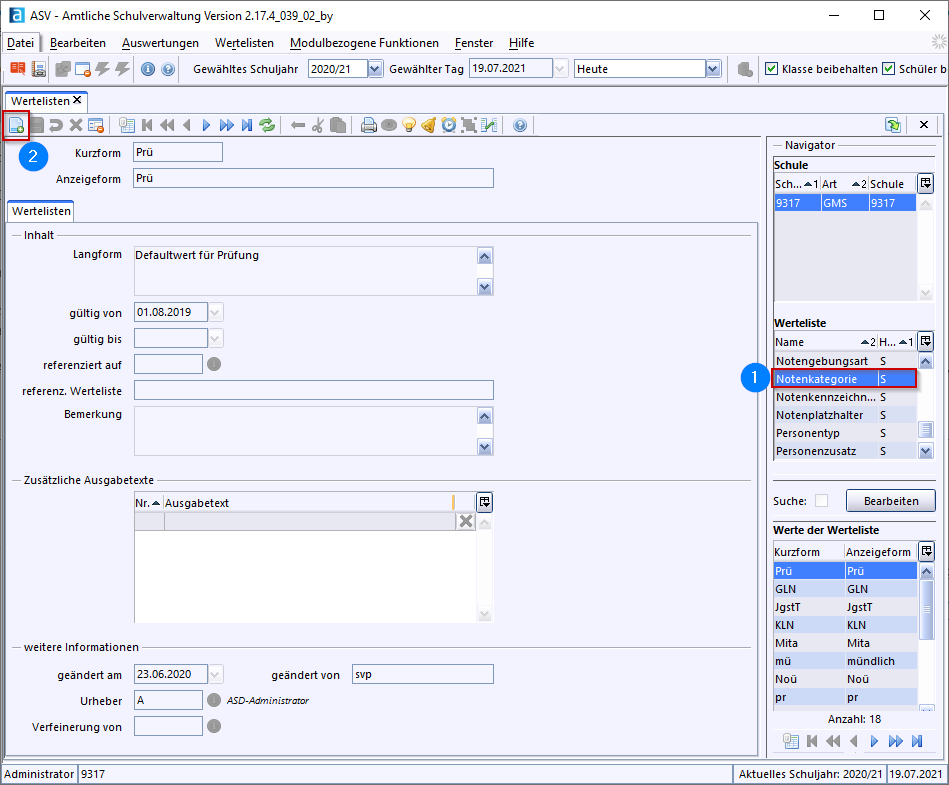The width and height of the screenshot is (949, 785).
Task: Jump to last record in main toolbar
Action: click(x=247, y=125)
